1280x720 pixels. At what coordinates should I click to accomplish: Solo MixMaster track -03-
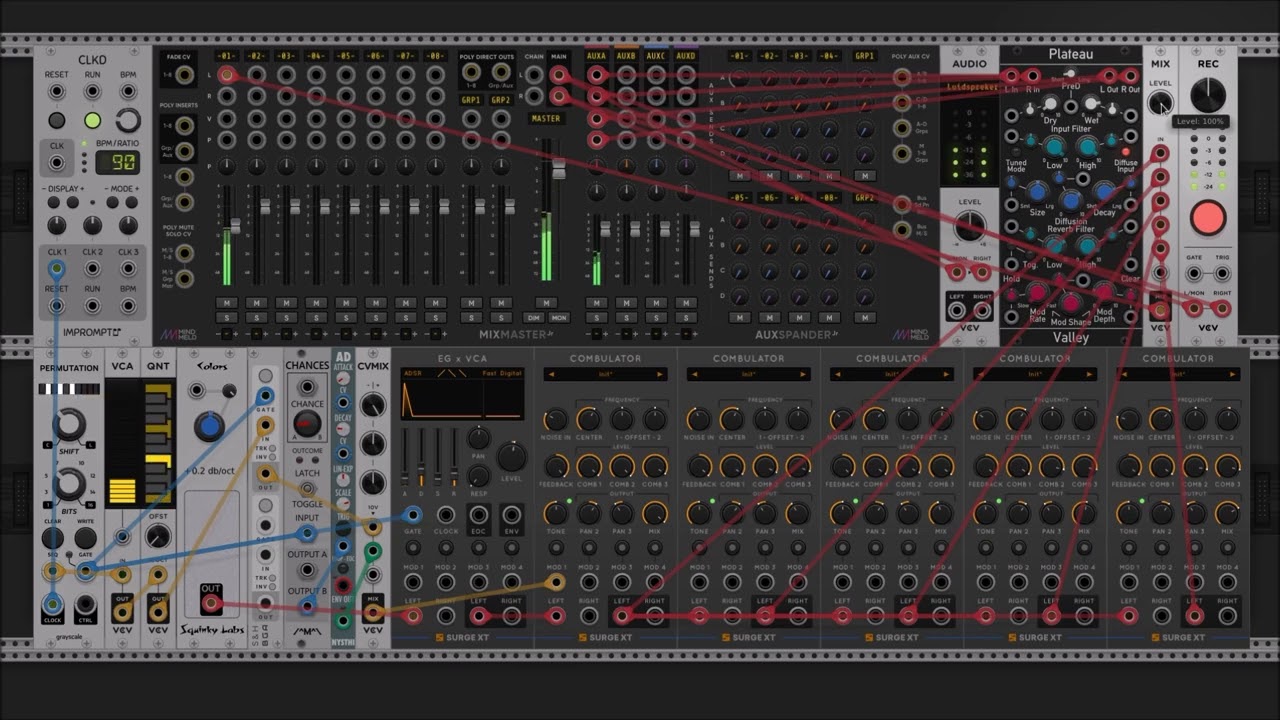pos(286,318)
